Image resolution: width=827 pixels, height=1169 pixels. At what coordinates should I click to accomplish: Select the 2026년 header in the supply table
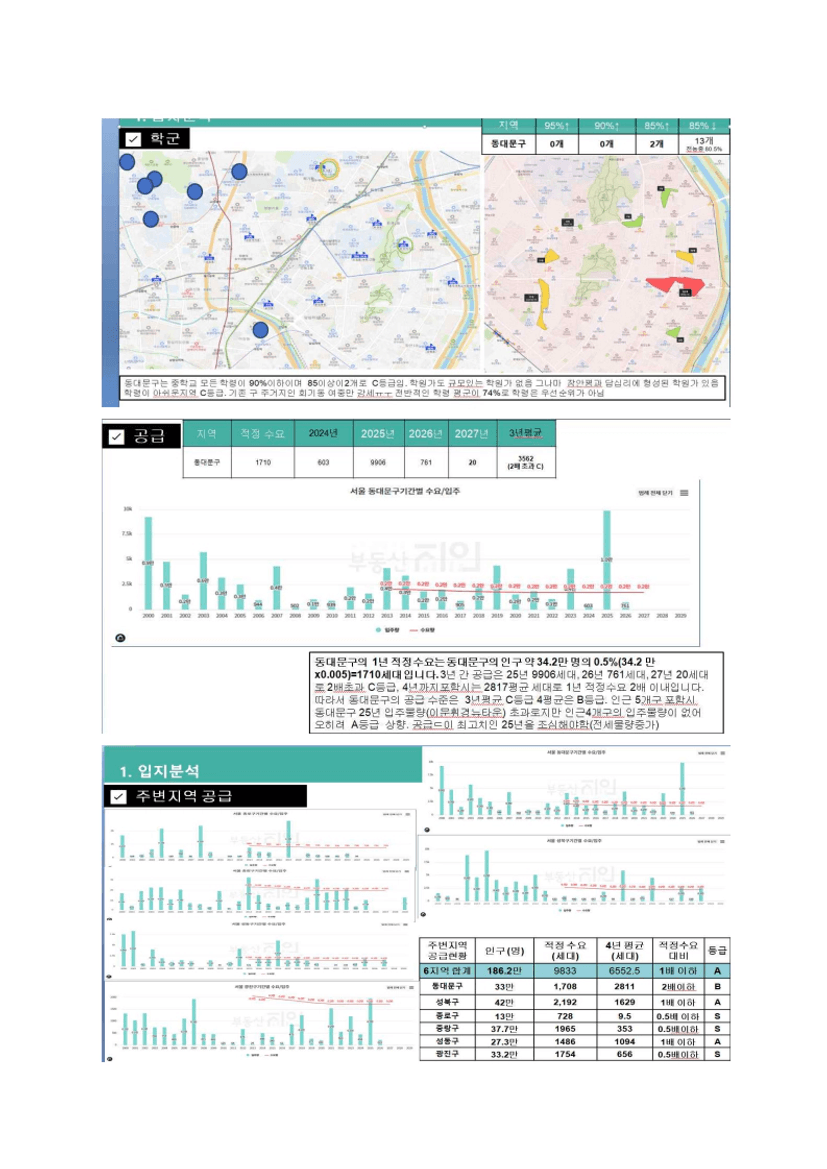click(426, 434)
